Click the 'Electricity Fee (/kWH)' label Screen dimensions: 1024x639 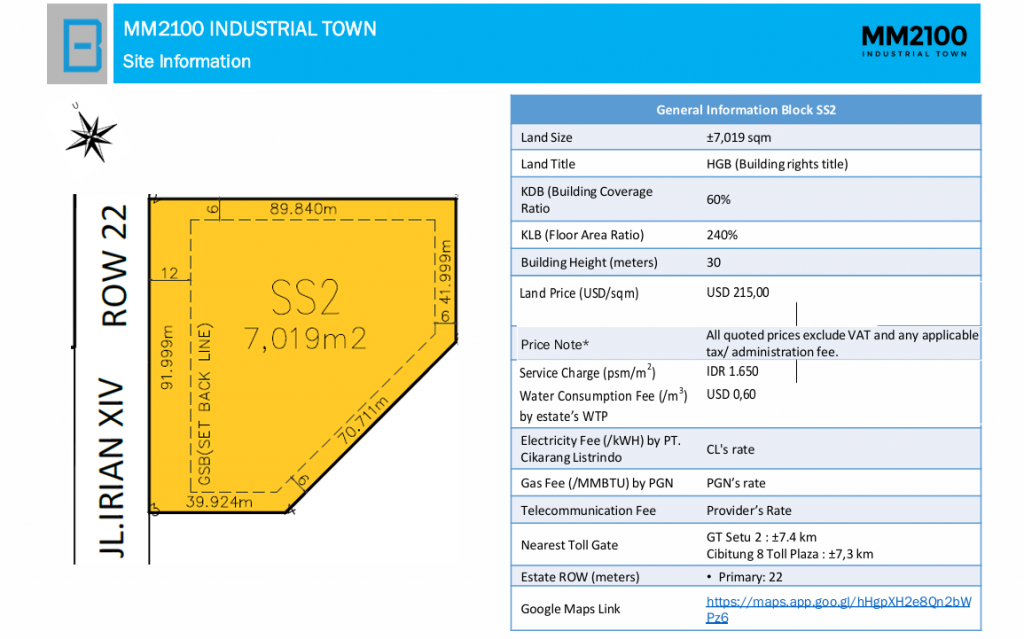(x=600, y=449)
